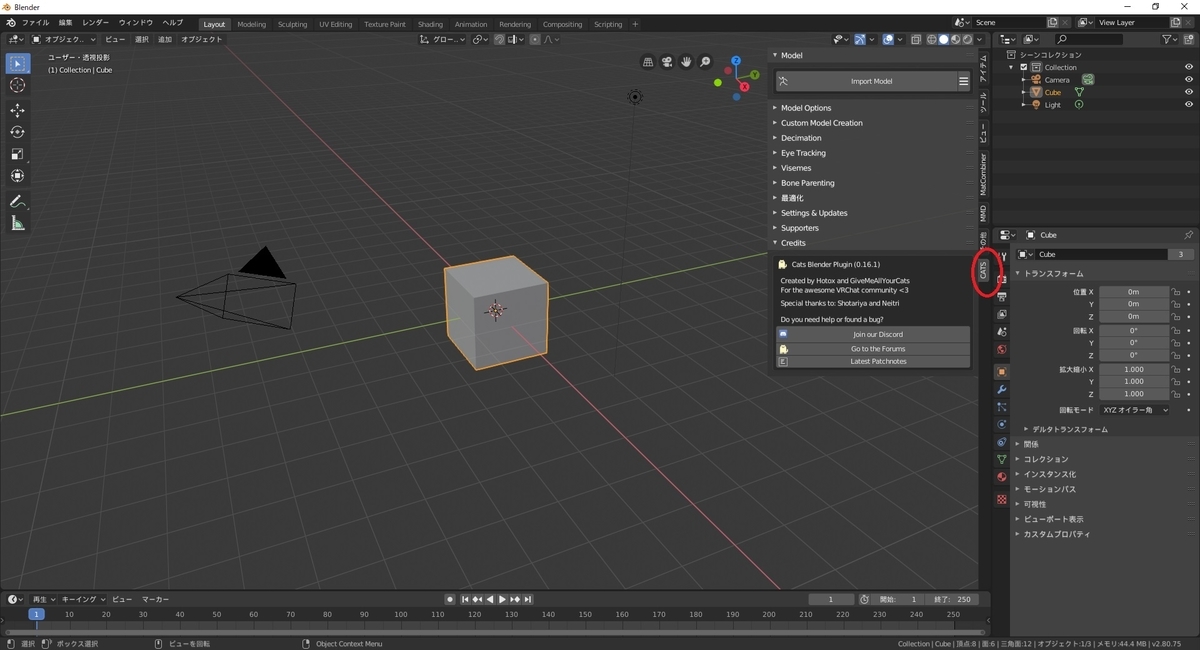The width and height of the screenshot is (1200, 650).
Task: Click the viewport magnifier zoom icon
Action: point(705,62)
